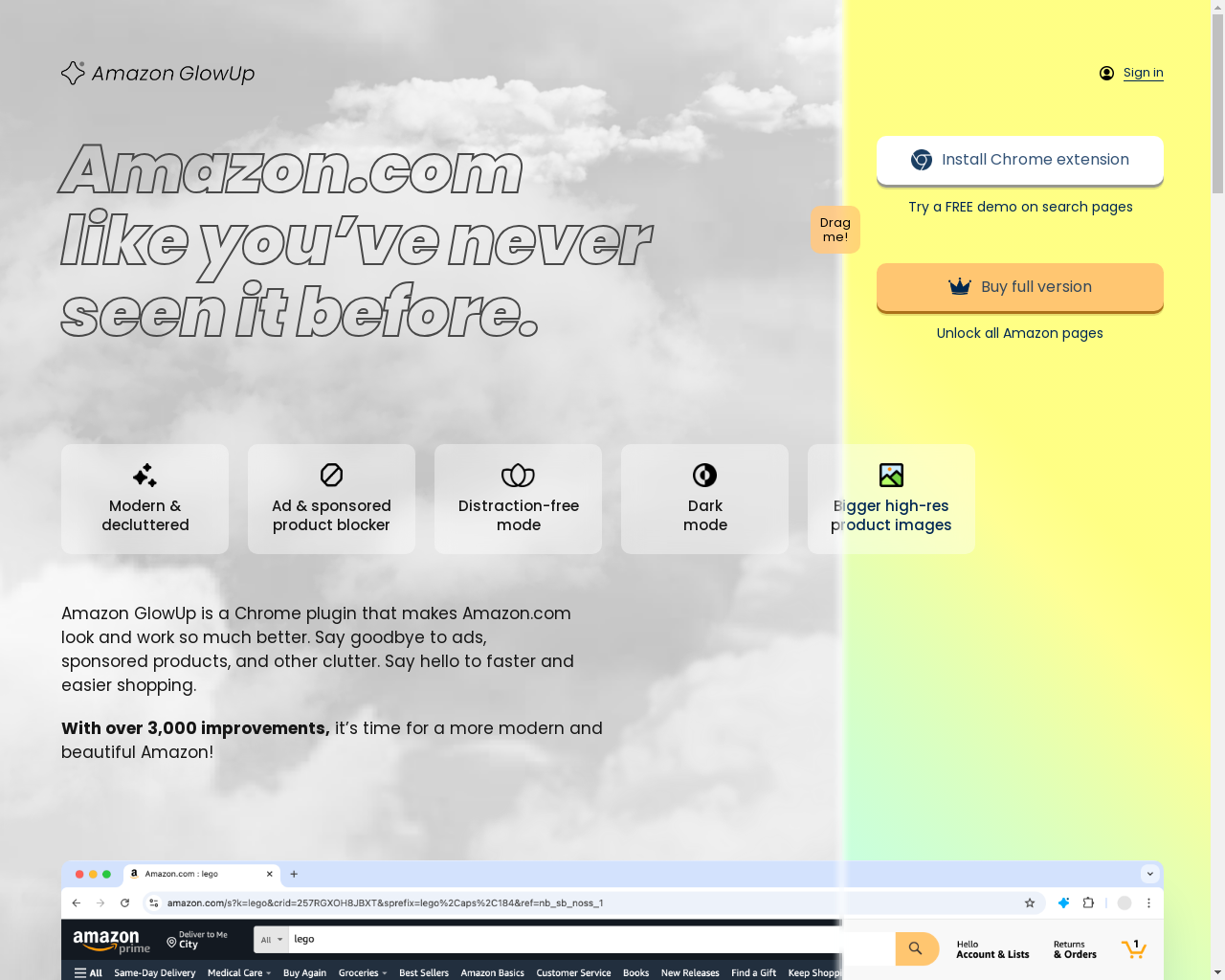The width and height of the screenshot is (1225, 980).
Task: Click Returns & Orders in demo
Action: [x=1075, y=949]
